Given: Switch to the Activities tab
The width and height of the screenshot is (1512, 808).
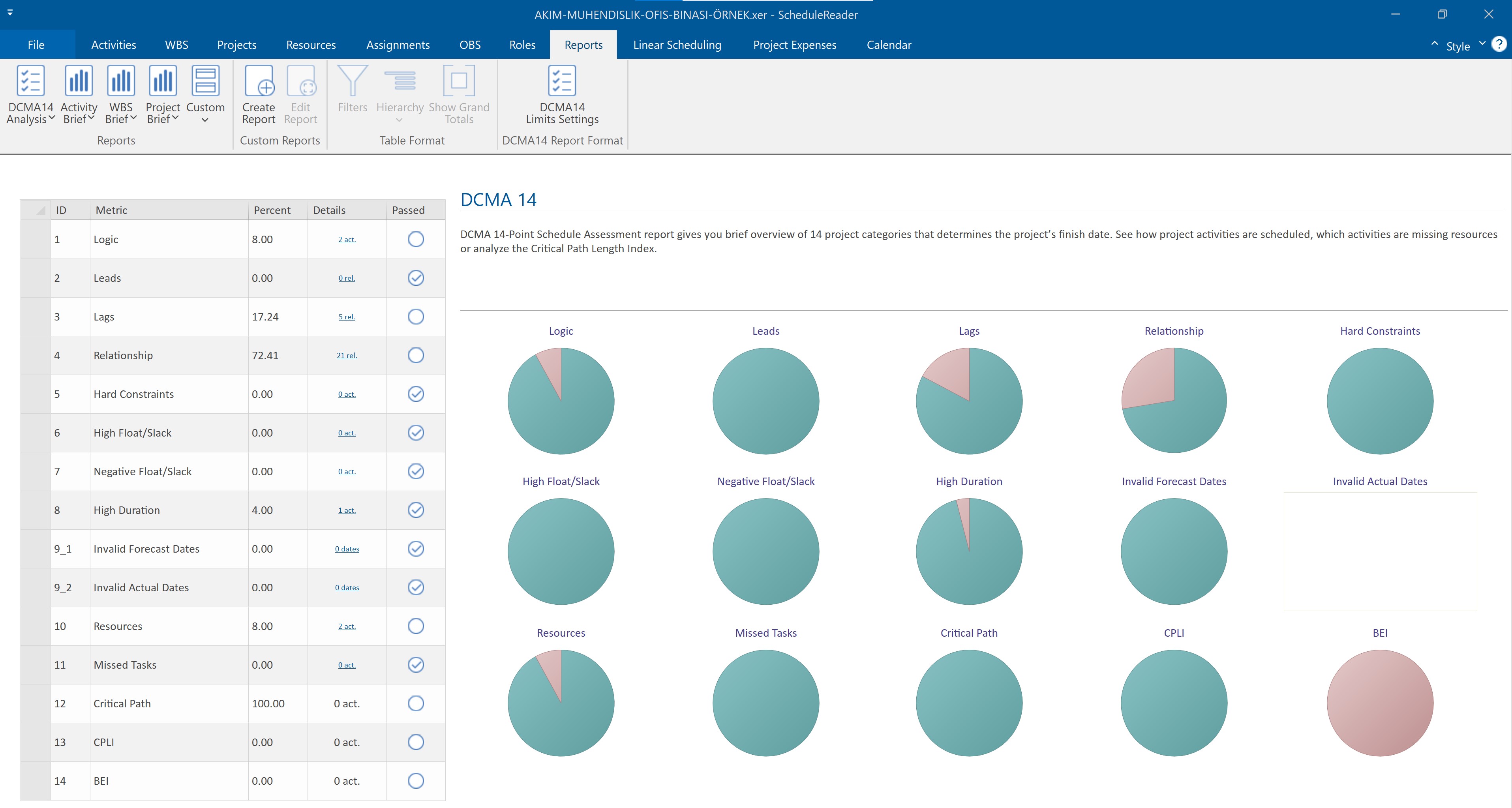Looking at the screenshot, I should pyautogui.click(x=113, y=45).
